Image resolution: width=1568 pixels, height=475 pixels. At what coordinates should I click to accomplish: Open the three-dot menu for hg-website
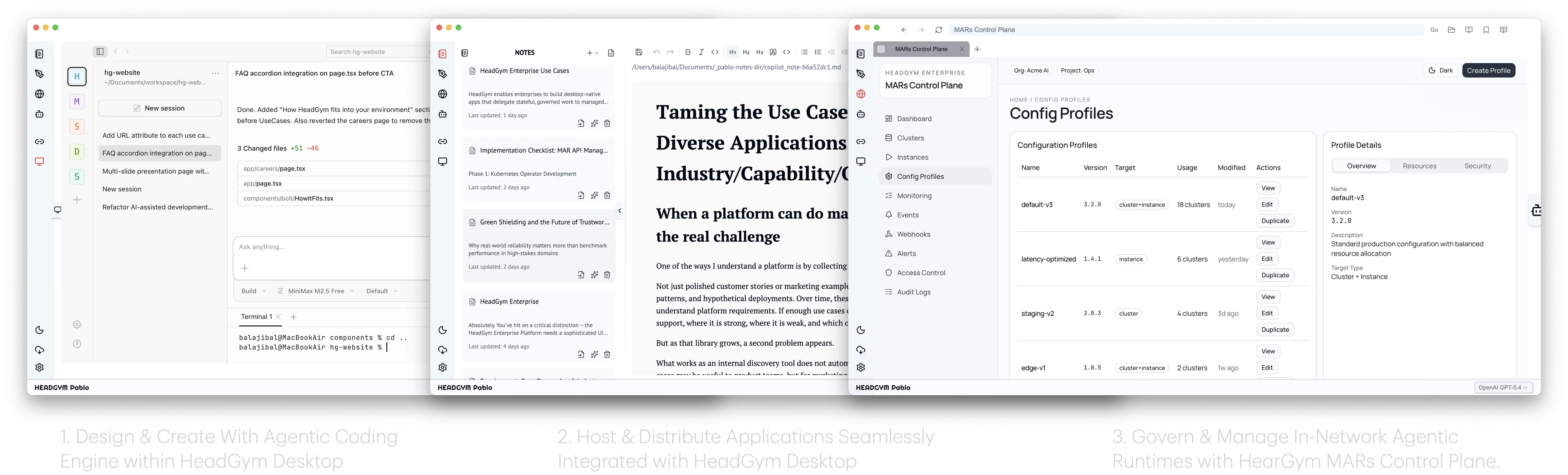pos(216,73)
